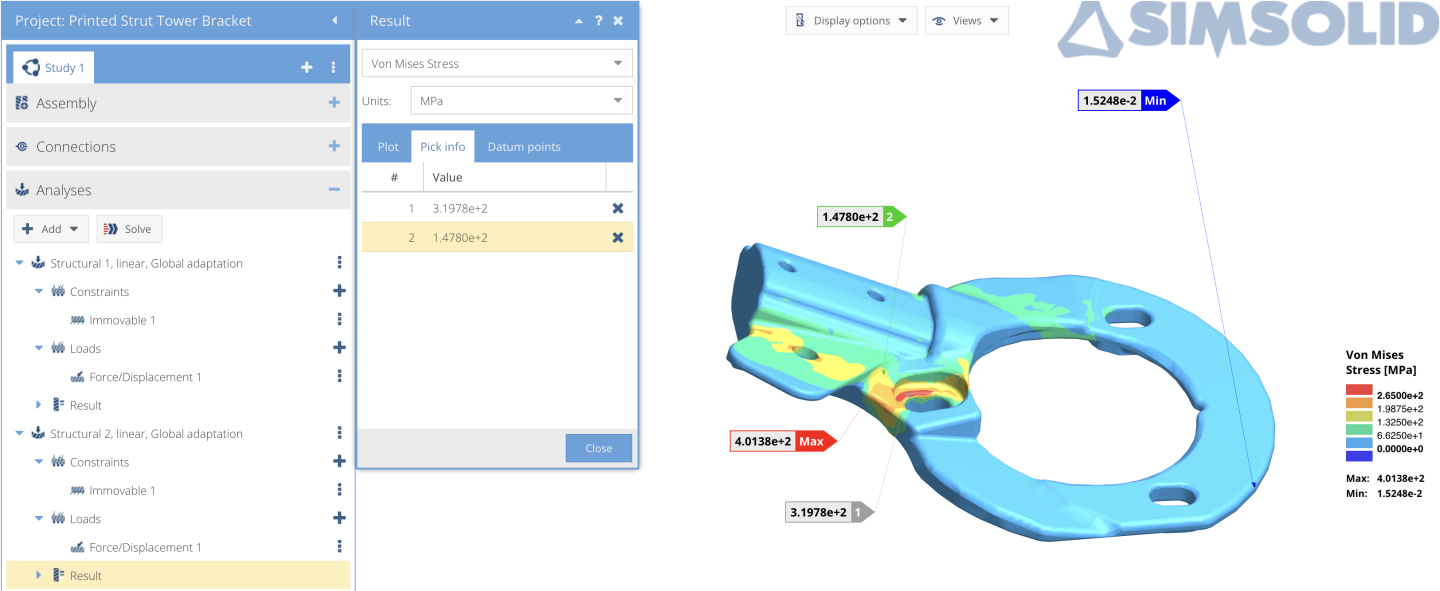Switch to the Plot tab
Image resolution: width=1440 pixels, height=591 pixels.
pos(388,147)
